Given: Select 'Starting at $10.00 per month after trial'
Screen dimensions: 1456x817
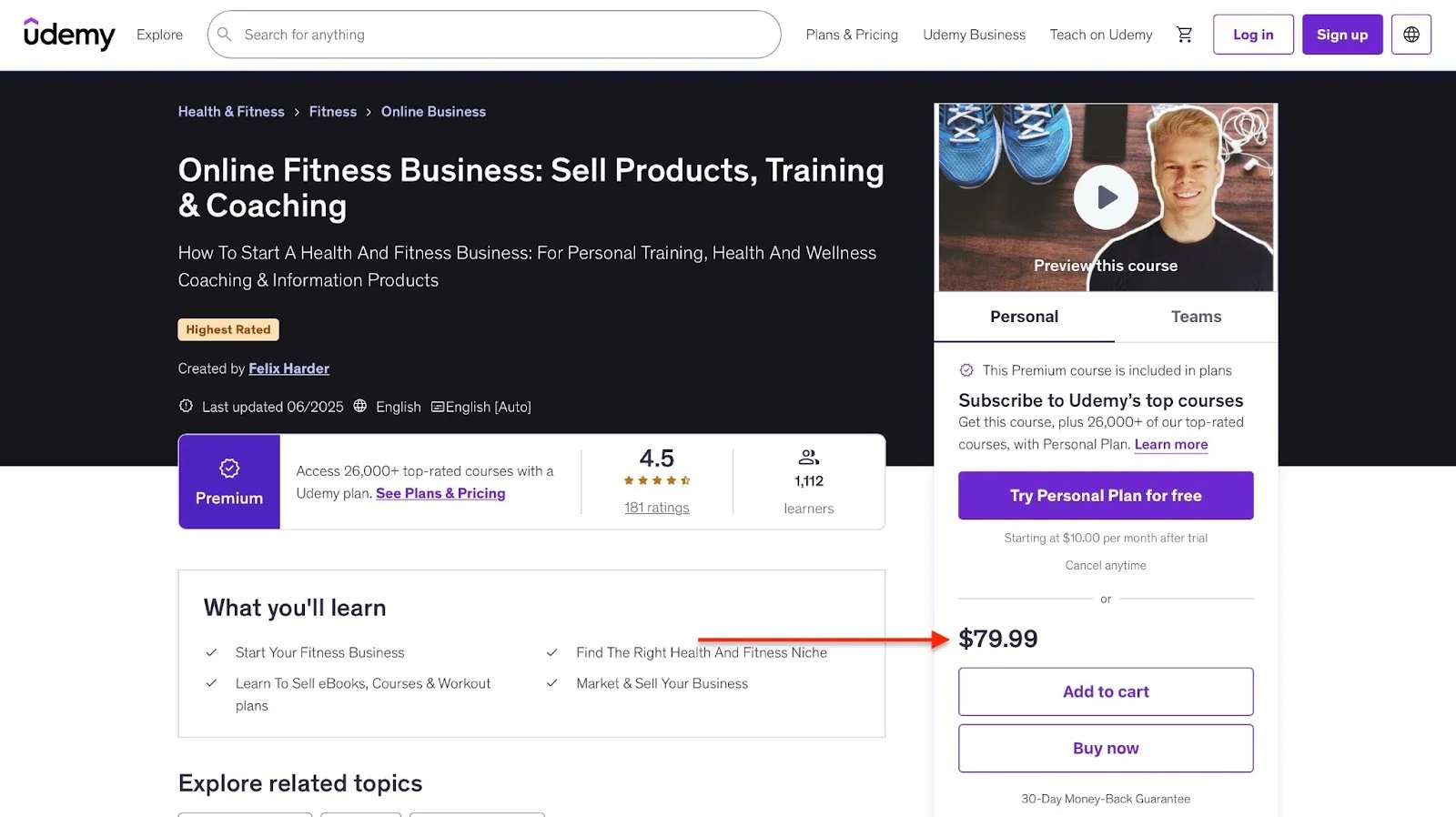Looking at the screenshot, I should coord(1106,538).
